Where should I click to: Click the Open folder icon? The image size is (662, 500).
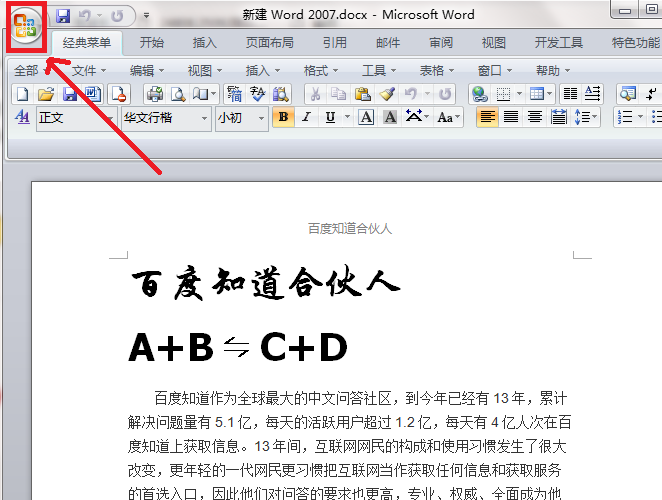point(46,94)
